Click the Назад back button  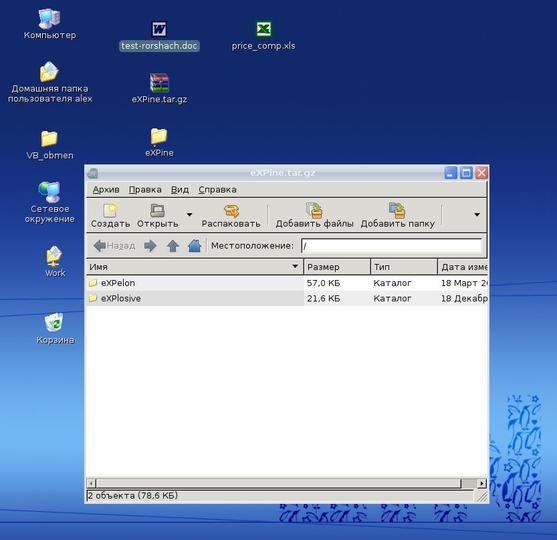114,246
